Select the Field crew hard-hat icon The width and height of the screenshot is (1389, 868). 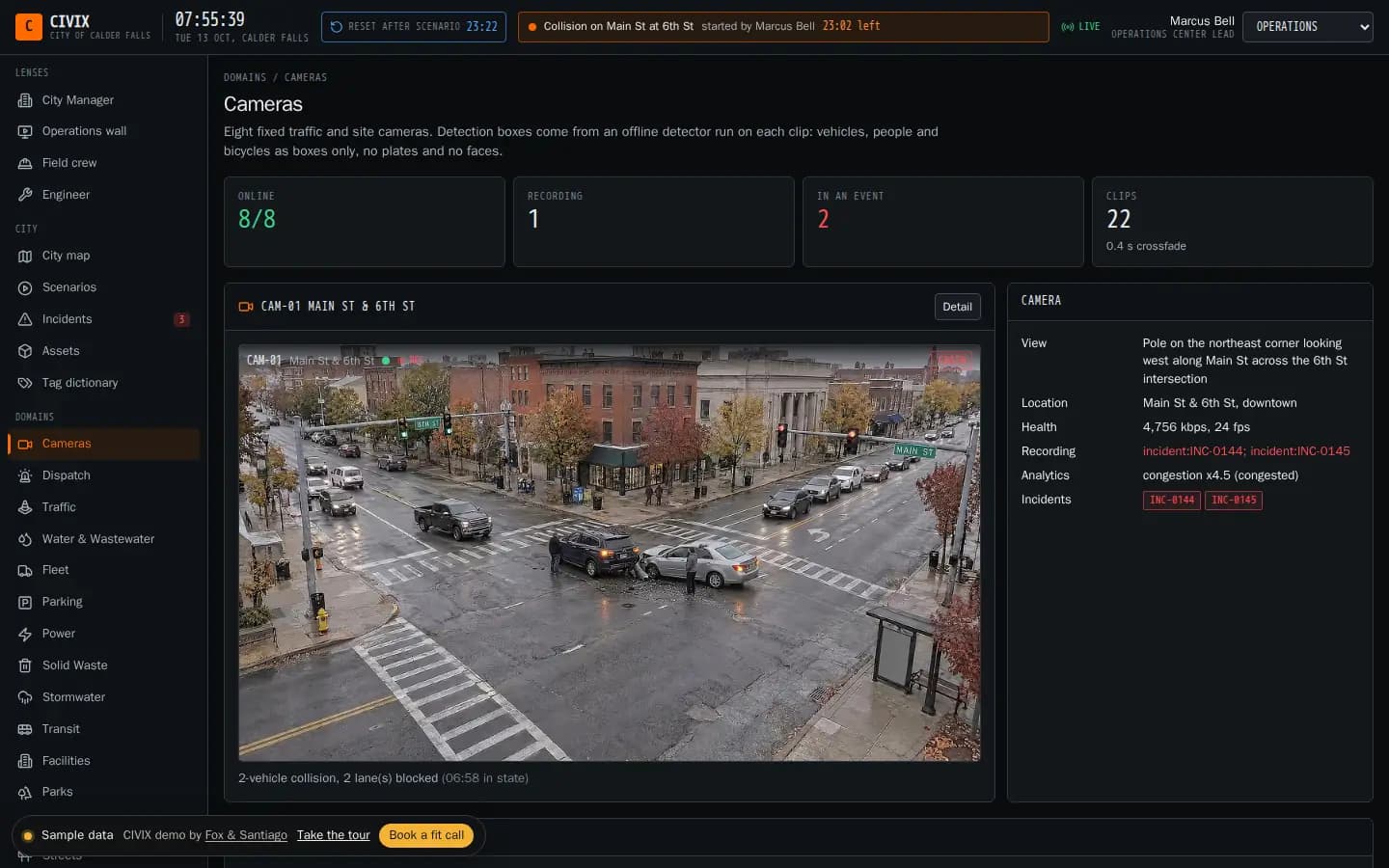25,163
